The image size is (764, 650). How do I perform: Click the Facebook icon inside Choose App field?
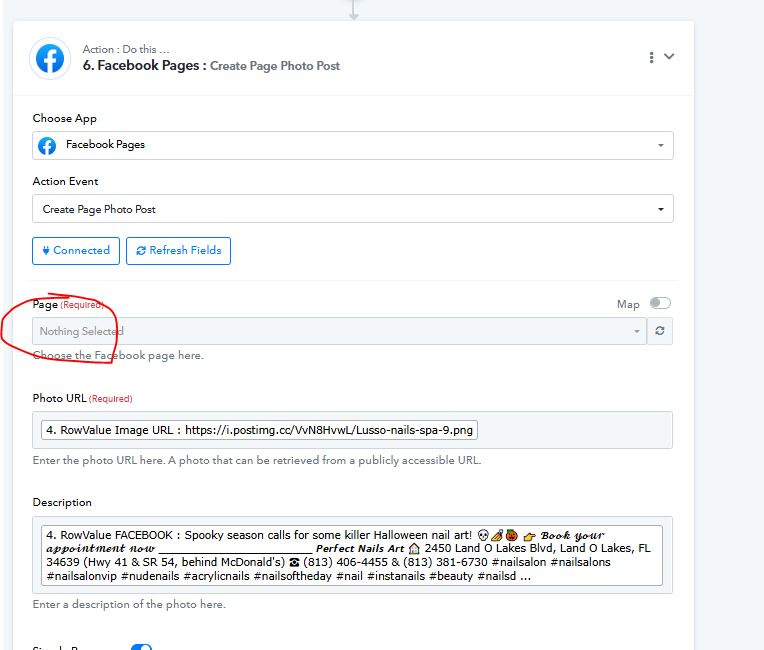pyautogui.click(x=47, y=145)
